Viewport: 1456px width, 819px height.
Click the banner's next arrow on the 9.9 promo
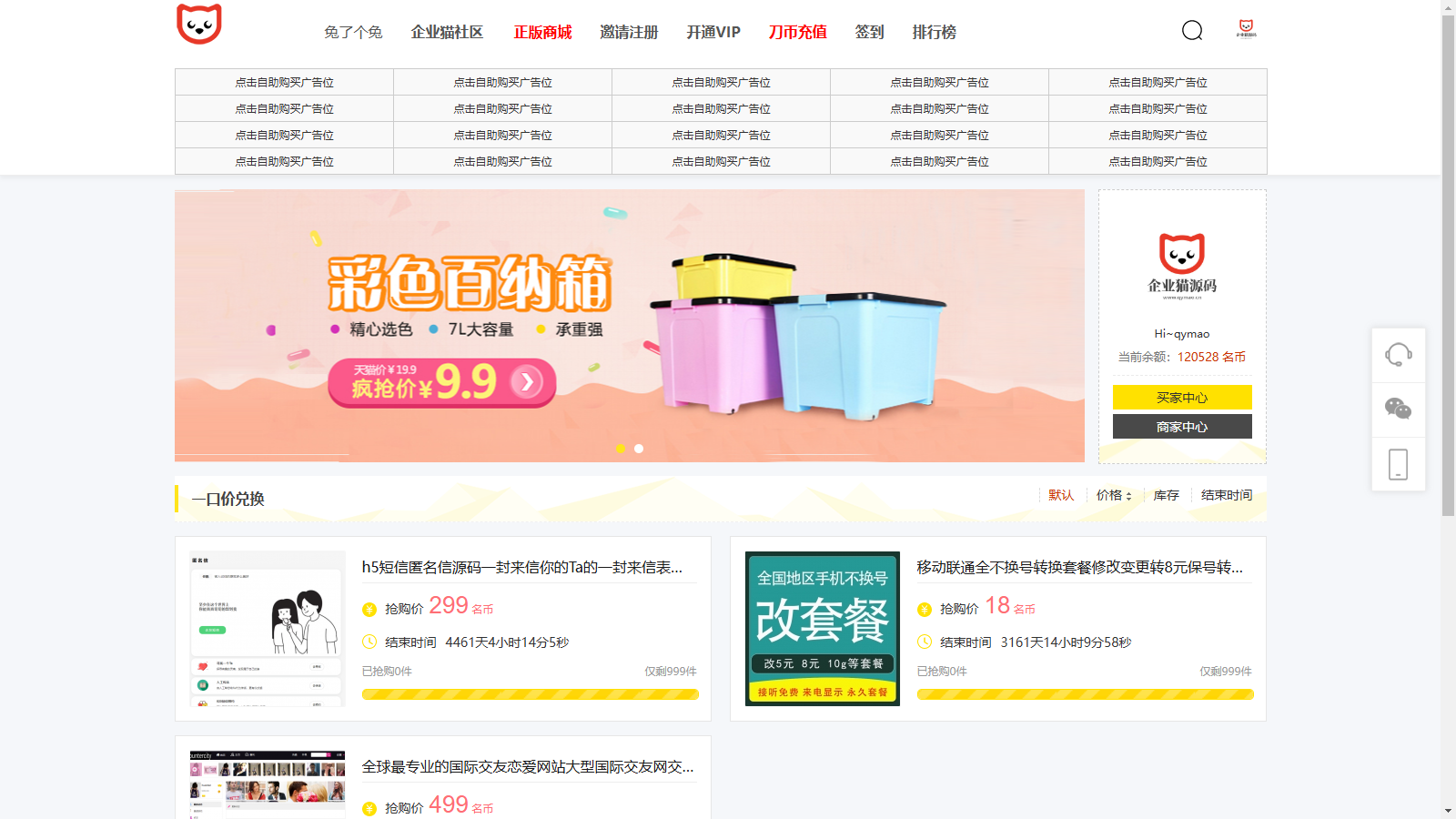pyautogui.click(x=524, y=383)
